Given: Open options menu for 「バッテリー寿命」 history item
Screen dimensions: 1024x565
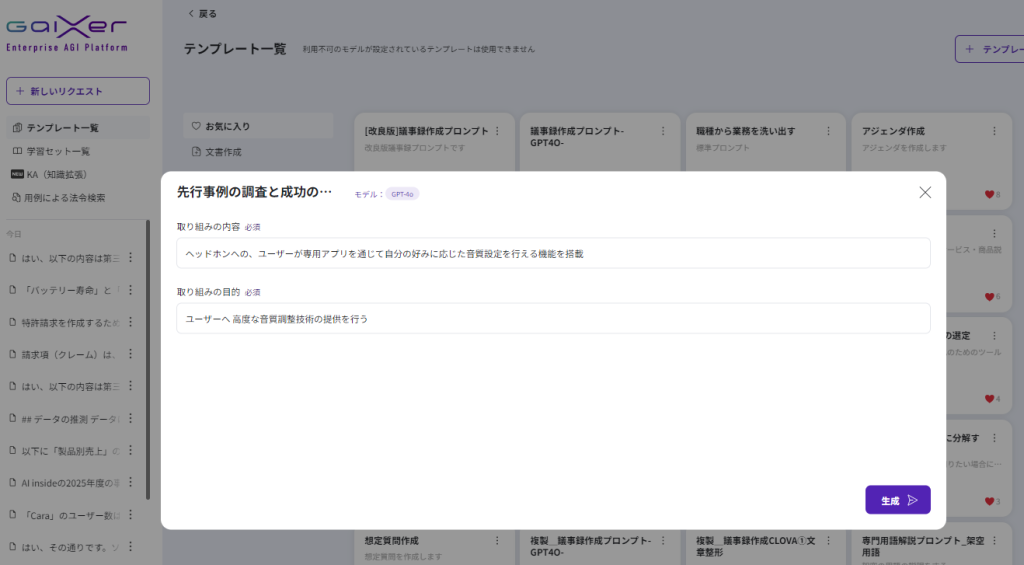Looking at the screenshot, I should [x=129, y=290].
